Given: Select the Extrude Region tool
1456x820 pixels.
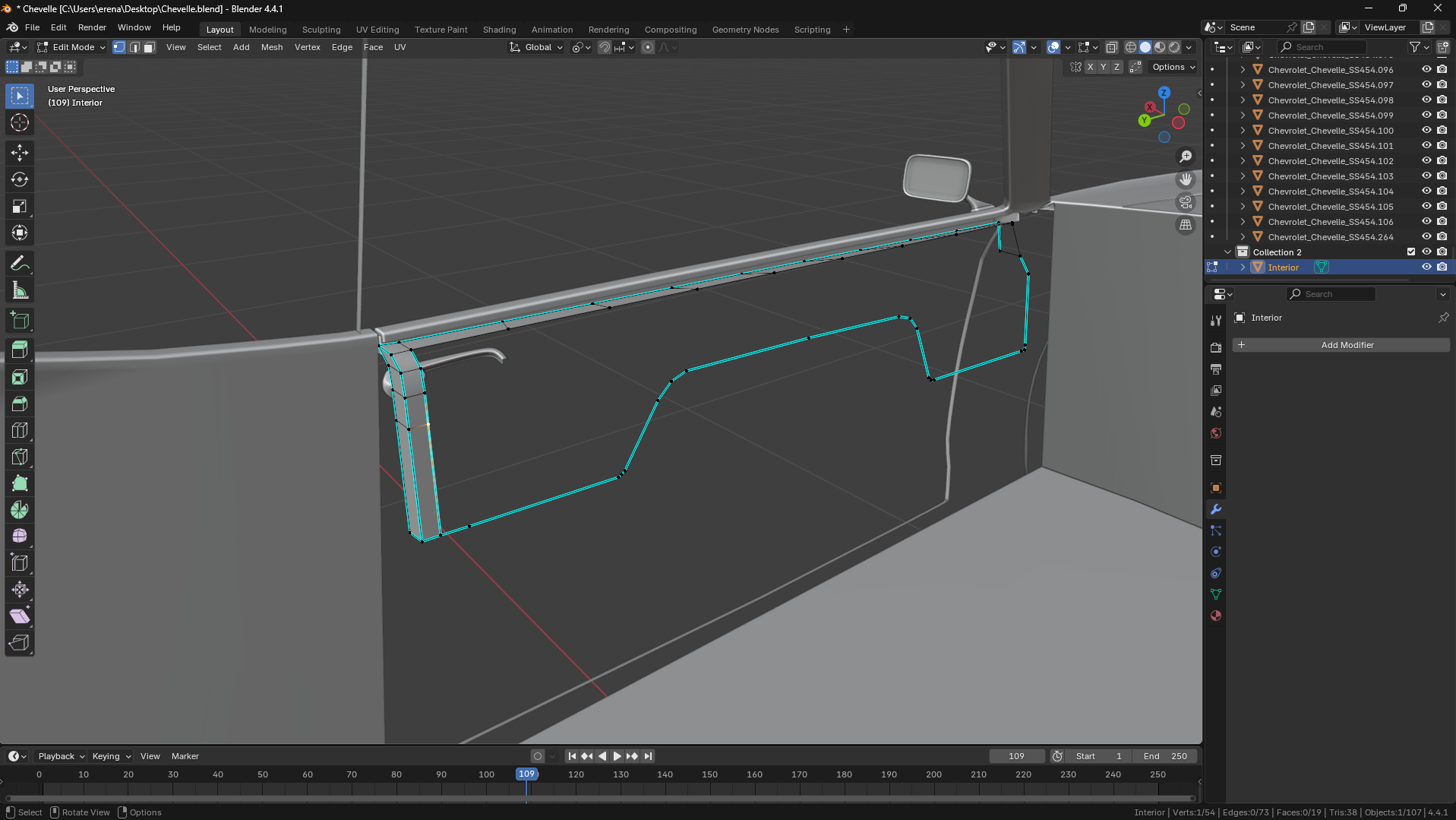Looking at the screenshot, I should (x=20, y=350).
